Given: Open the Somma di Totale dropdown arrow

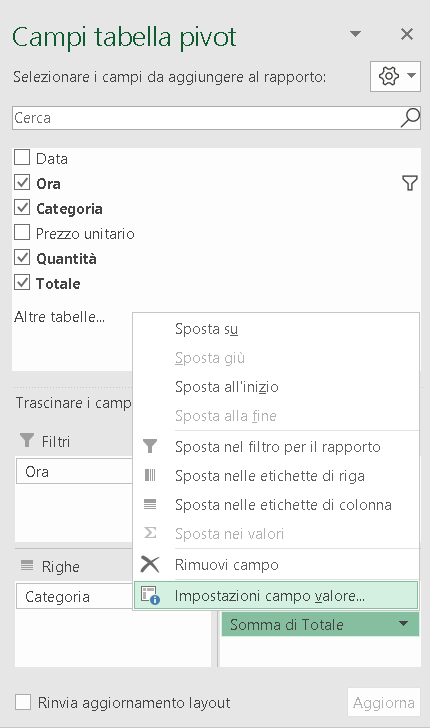Looking at the screenshot, I should [404, 624].
